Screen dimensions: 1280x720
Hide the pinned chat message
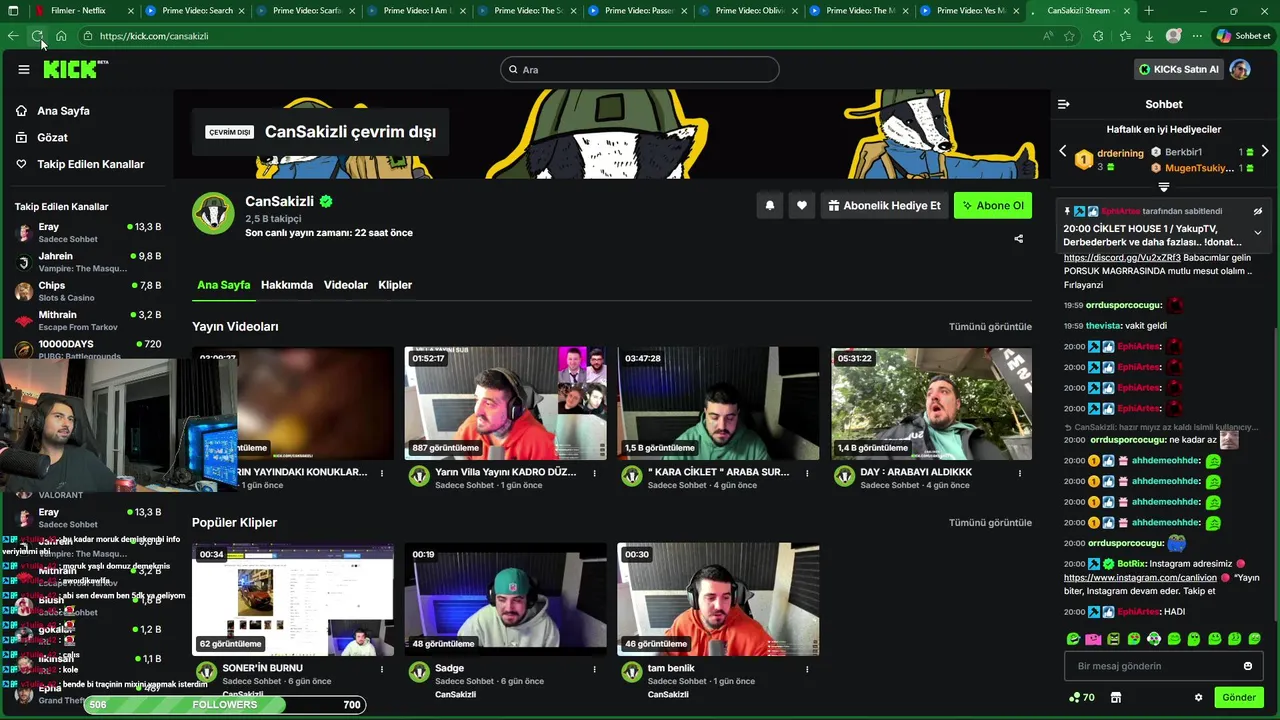coord(1258,211)
